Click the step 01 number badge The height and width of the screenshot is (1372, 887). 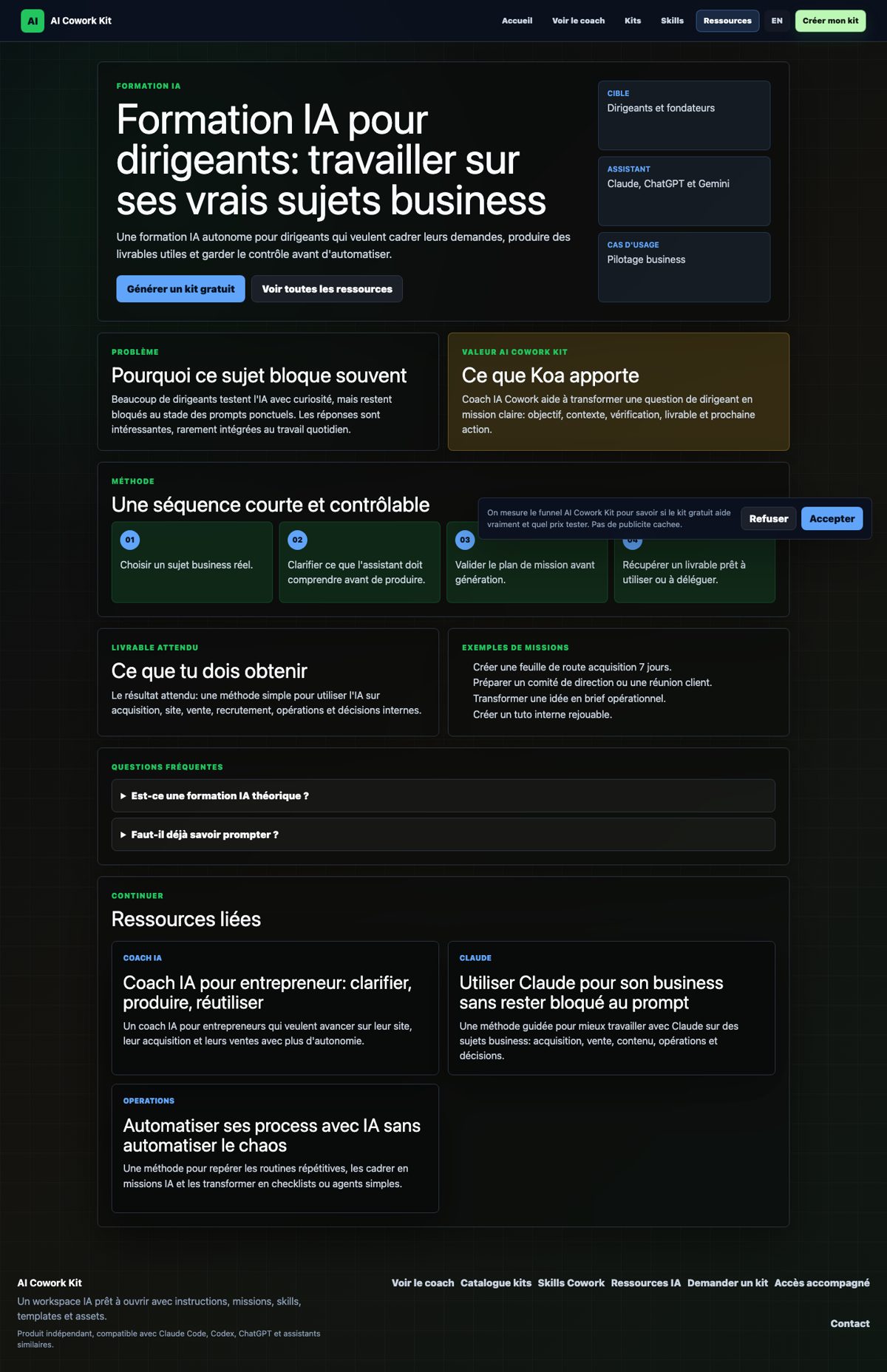coord(130,540)
